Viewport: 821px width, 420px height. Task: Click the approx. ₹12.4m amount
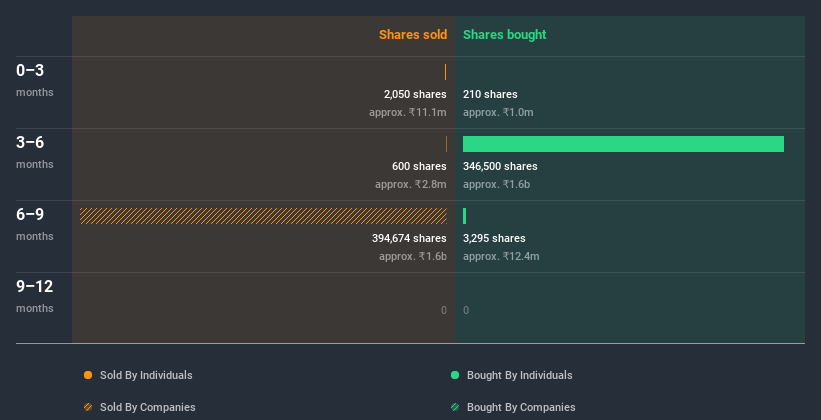coord(501,256)
